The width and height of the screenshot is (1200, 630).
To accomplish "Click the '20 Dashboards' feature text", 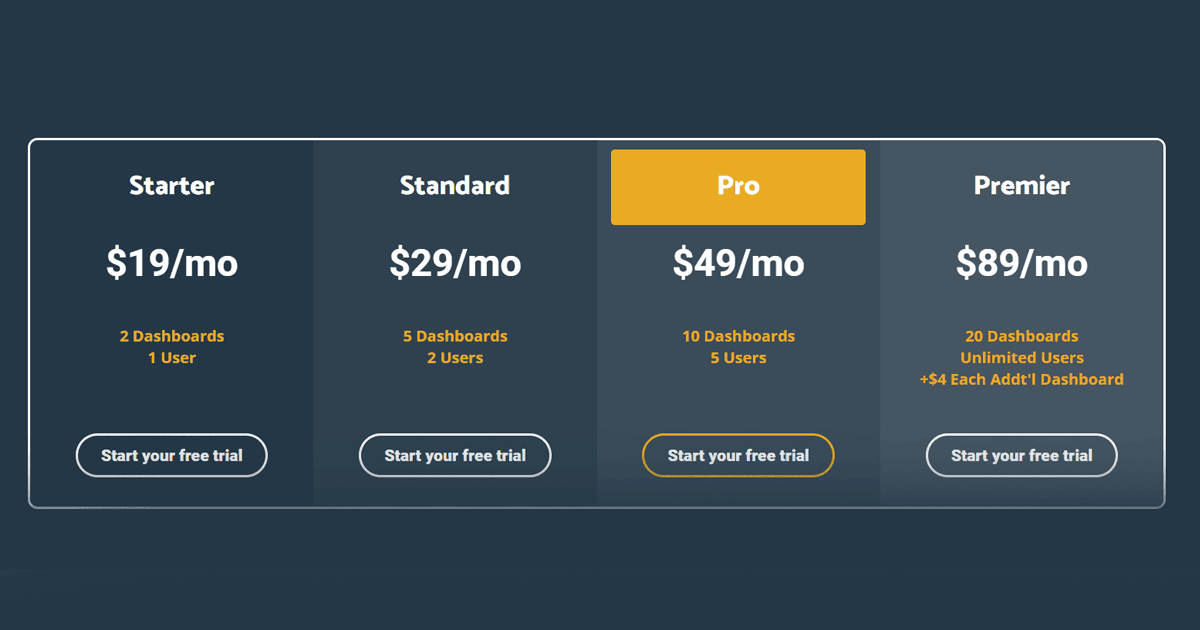I will (1022, 336).
